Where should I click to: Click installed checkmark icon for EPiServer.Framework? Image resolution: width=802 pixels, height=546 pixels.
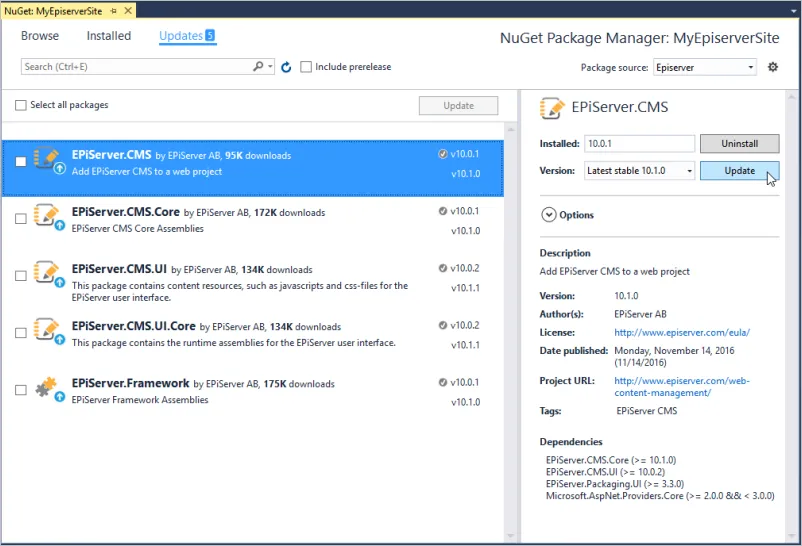pos(443,382)
